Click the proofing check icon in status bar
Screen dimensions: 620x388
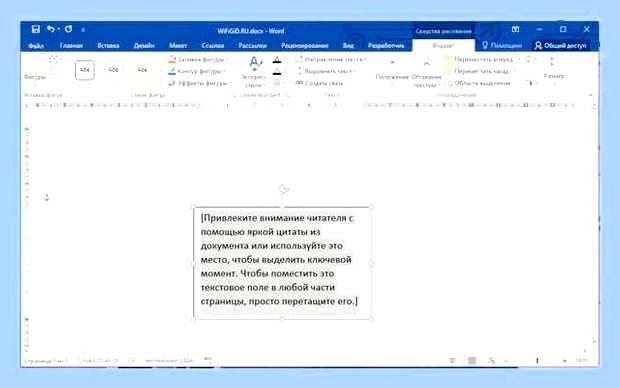click(132, 361)
